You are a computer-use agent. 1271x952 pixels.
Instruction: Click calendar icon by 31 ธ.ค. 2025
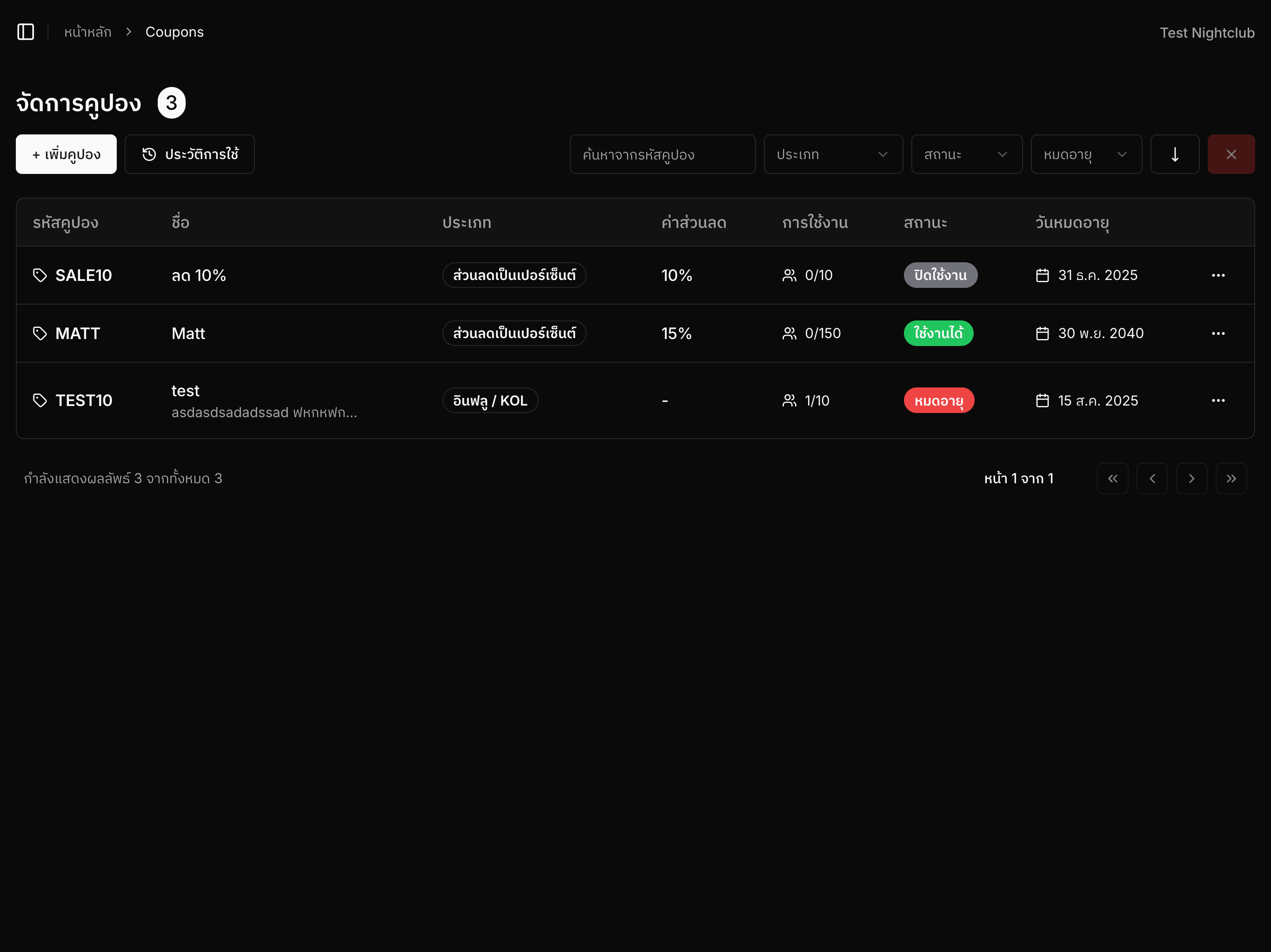[1042, 275]
